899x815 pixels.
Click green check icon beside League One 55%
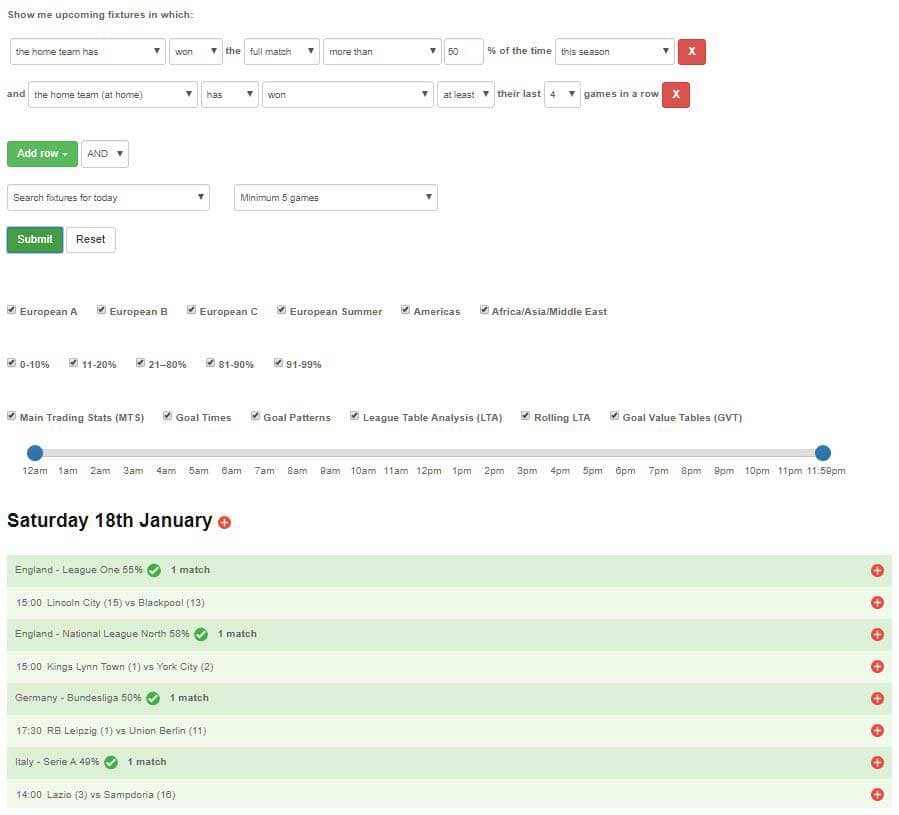tap(154, 570)
